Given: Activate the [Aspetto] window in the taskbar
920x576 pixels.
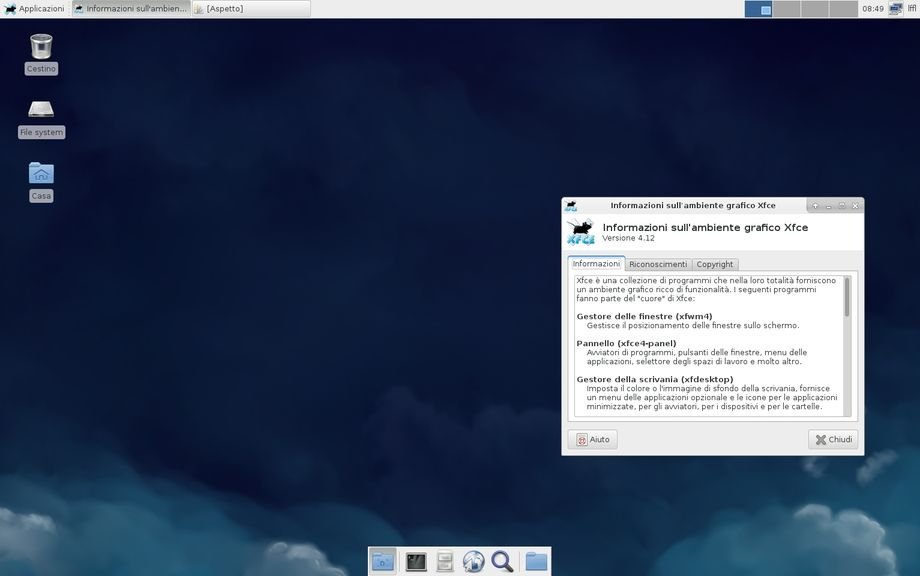Looking at the screenshot, I should [250, 9].
